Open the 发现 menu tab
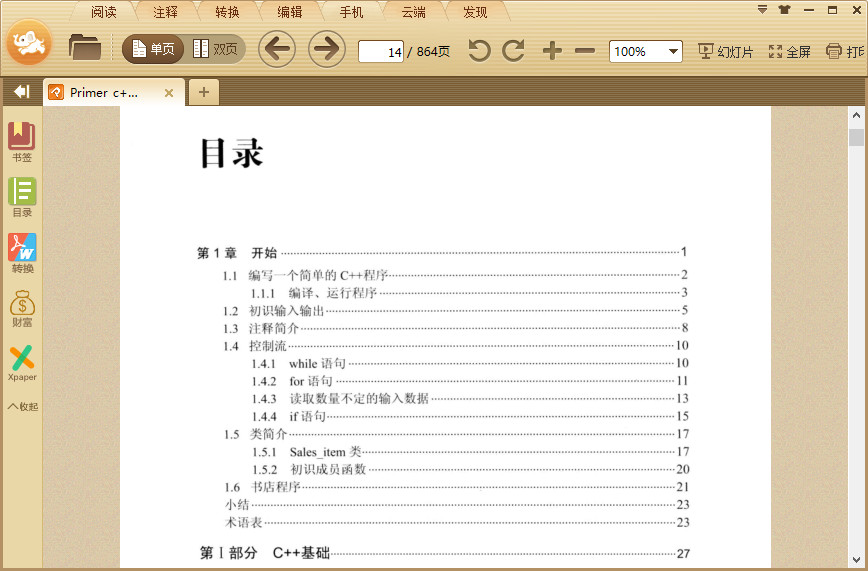The width and height of the screenshot is (868, 571). tap(476, 12)
